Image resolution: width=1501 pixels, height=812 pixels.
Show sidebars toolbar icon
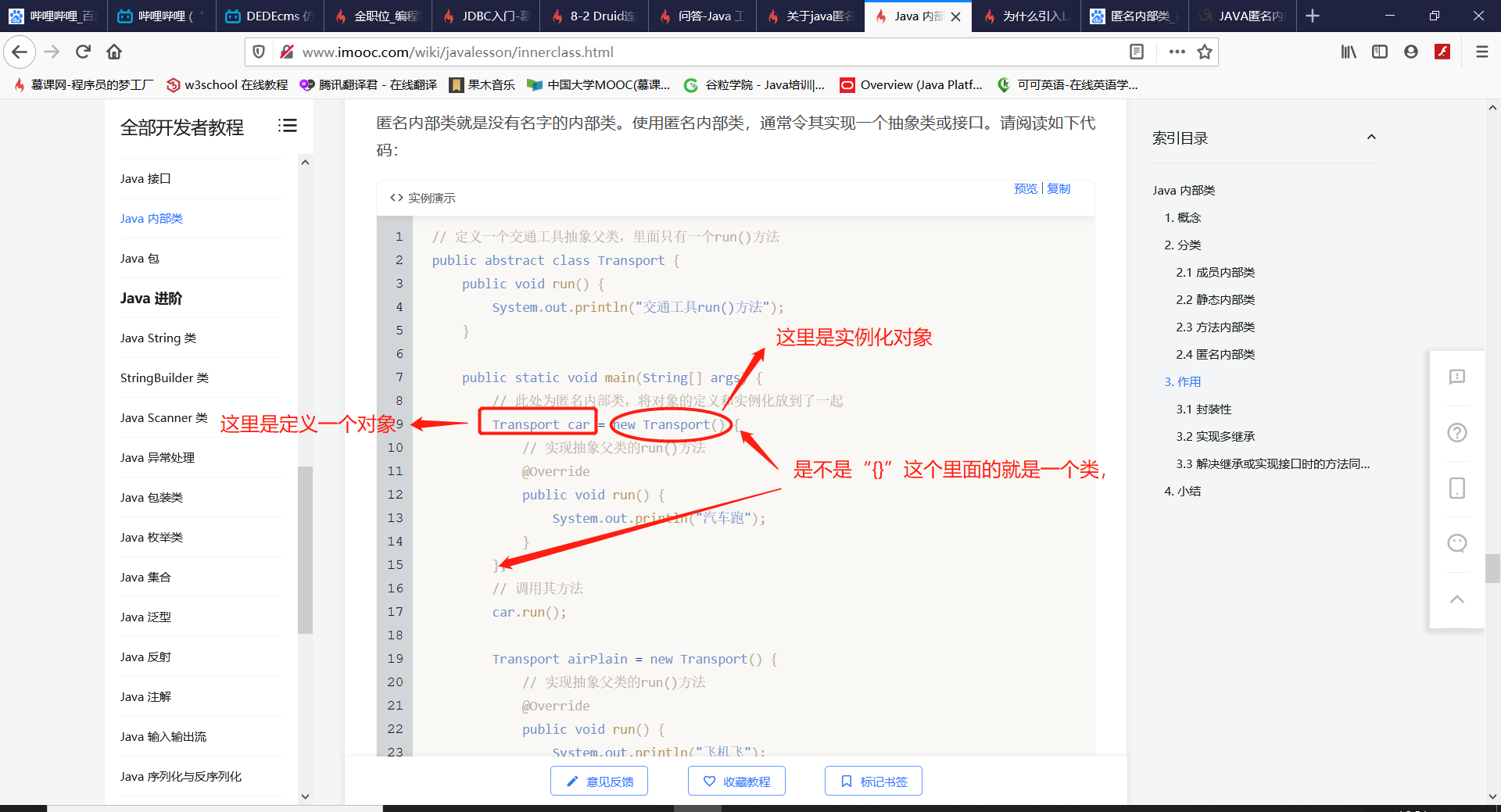tap(1380, 52)
